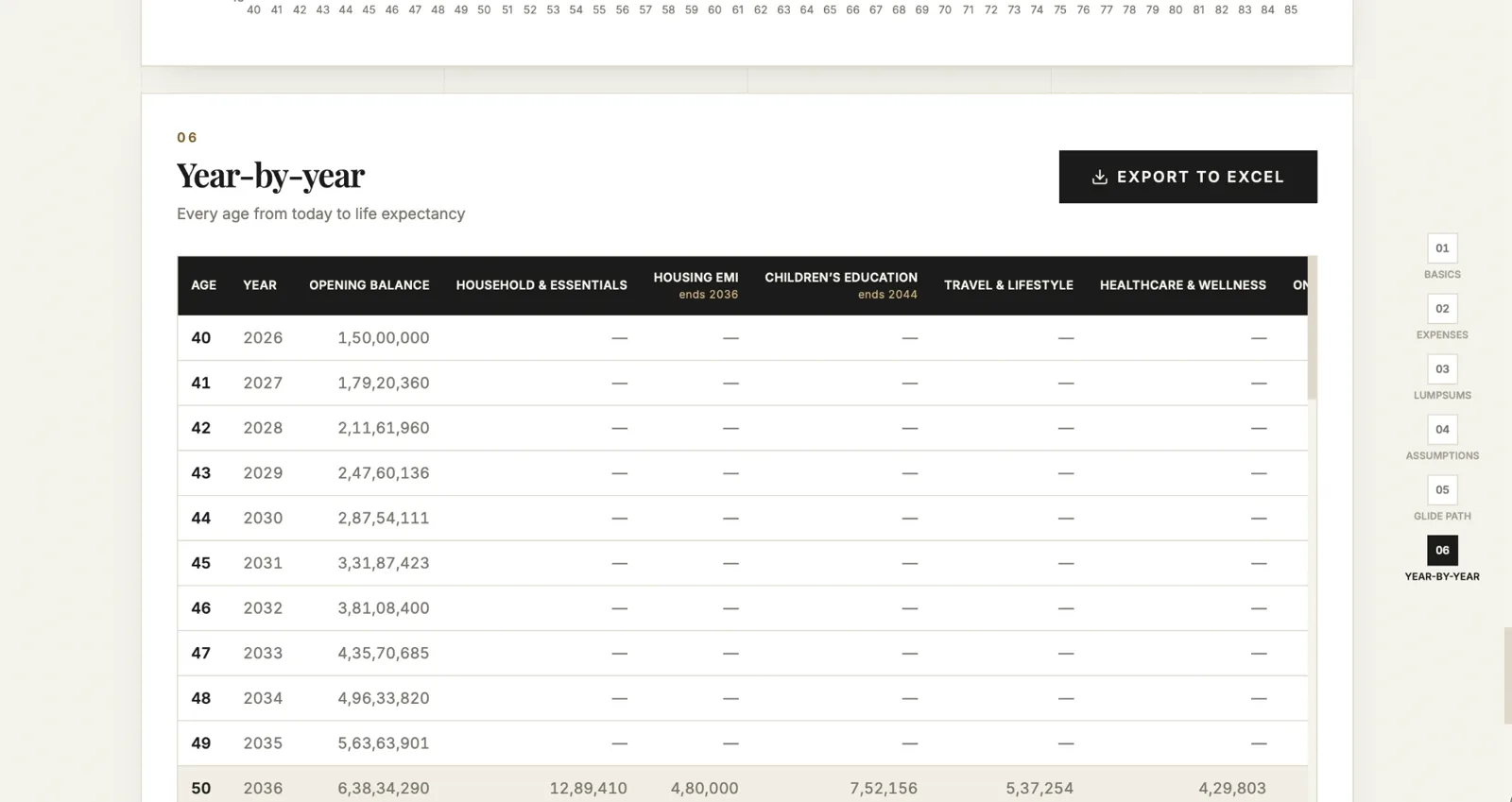
Task: Click the Household & Essentials column header
Action: click(541, 285)
